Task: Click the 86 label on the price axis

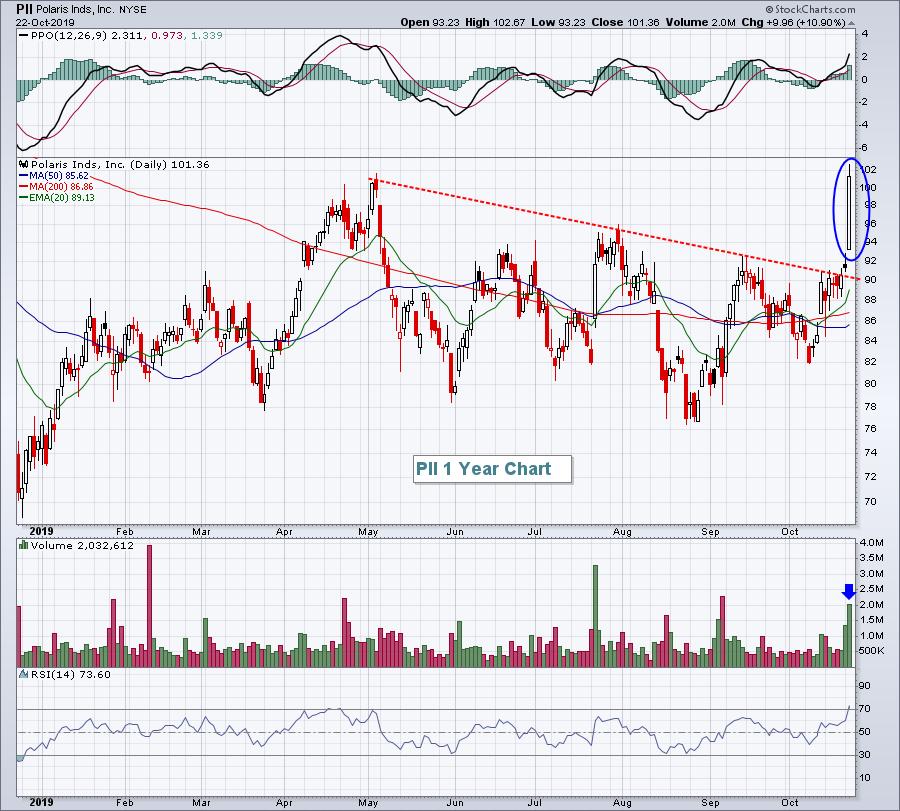Action: point(870,320)
